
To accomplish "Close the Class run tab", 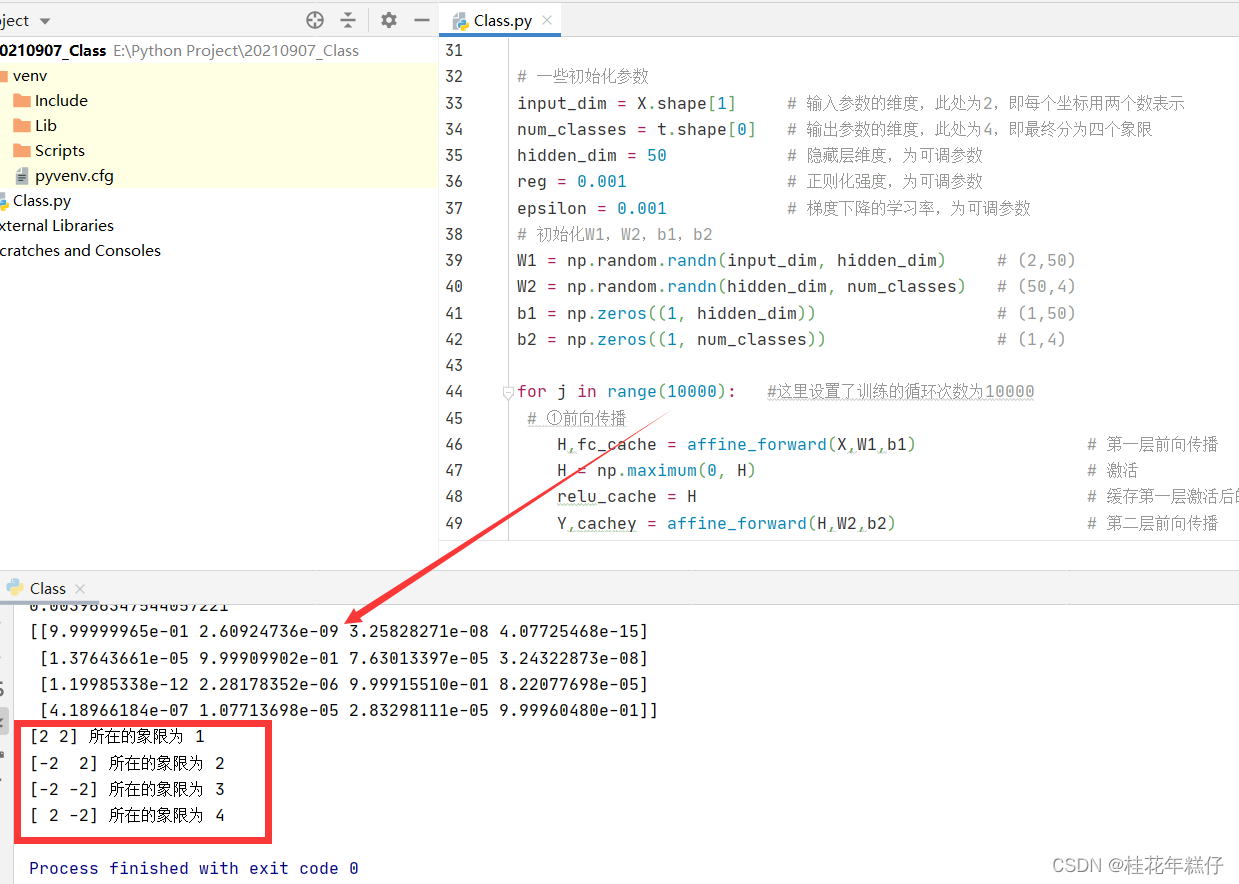I will (80, 589).
